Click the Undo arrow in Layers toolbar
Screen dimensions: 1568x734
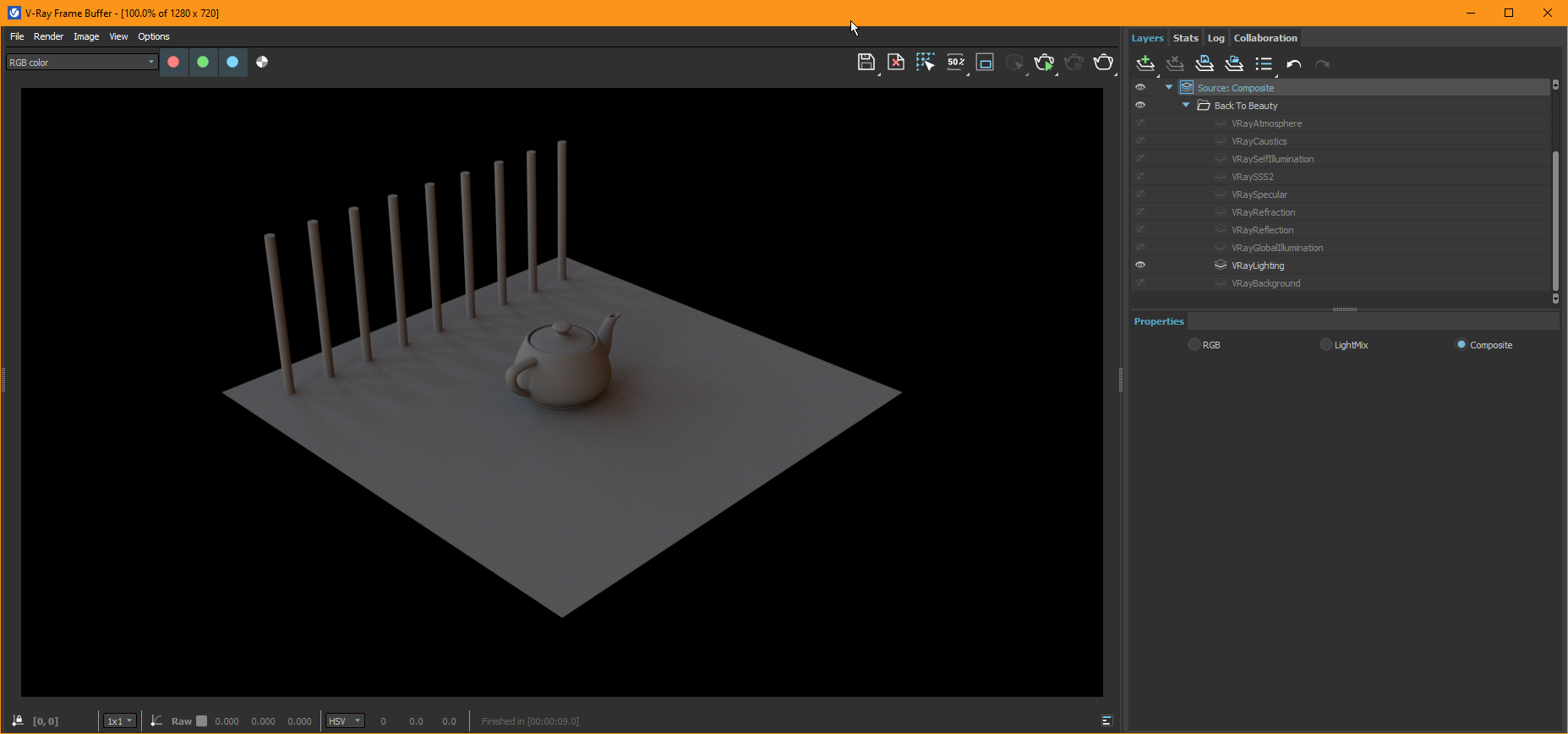[1293, 63]
